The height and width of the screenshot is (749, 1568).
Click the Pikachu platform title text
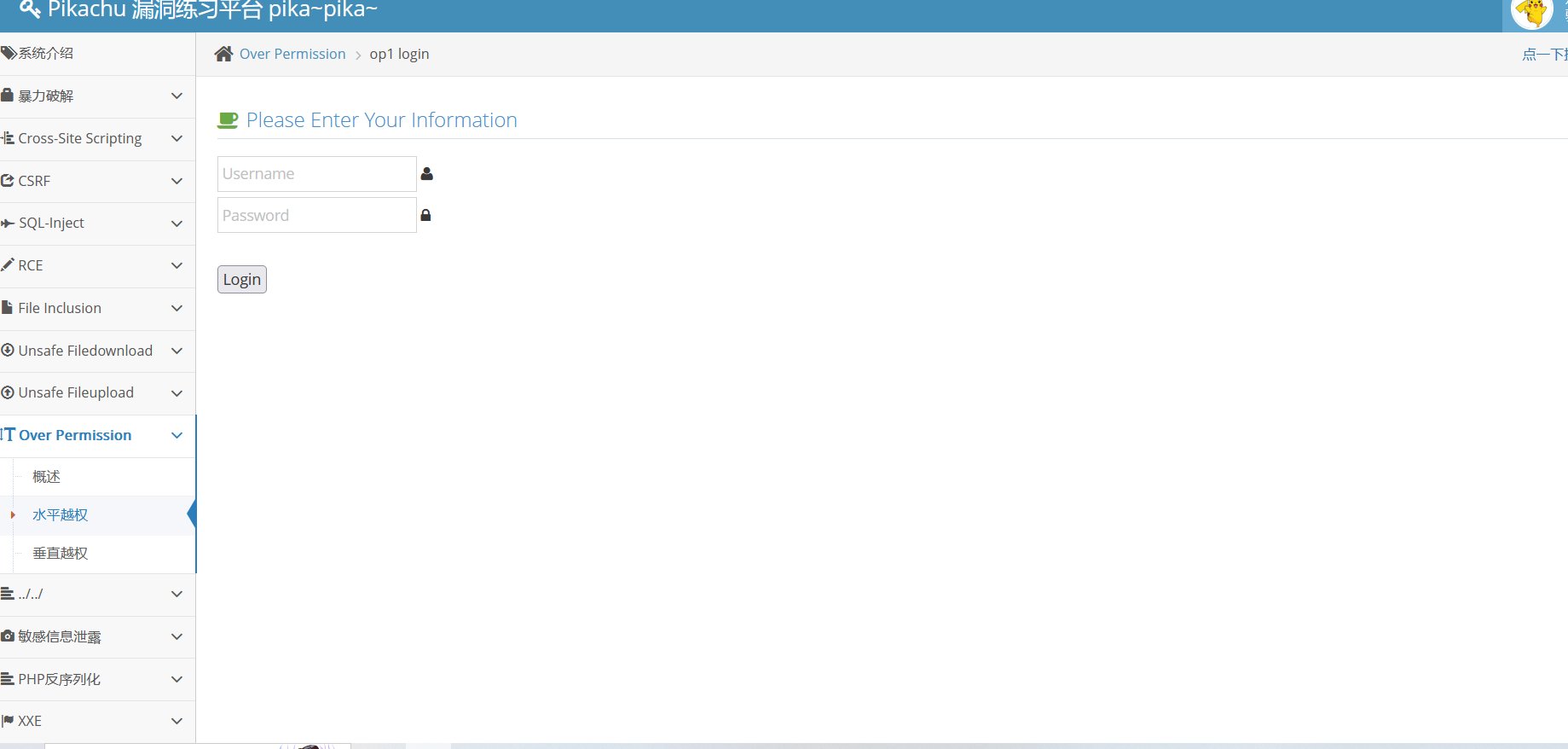pyautogui.click(x=213, y=9)
